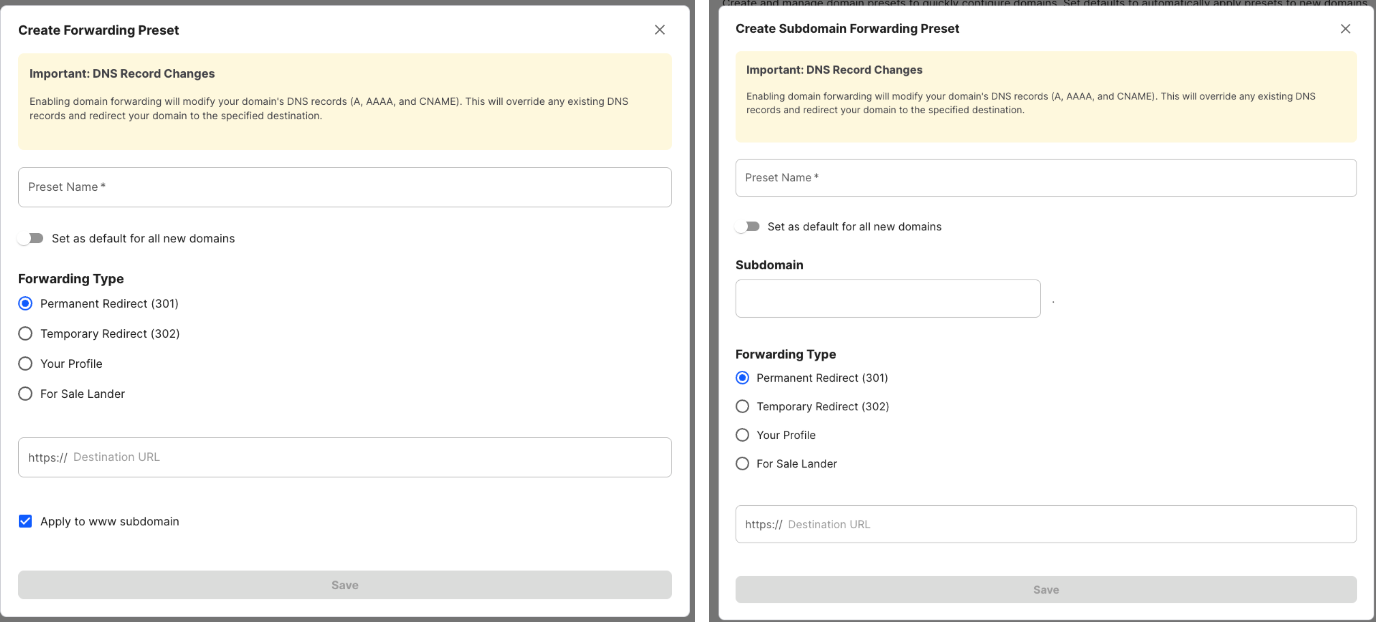Image resolution: width=1376 pixels, height=622 pixels.
Task: Click the 'Apply to www subdomain' label text
Action: coord(110,521)
